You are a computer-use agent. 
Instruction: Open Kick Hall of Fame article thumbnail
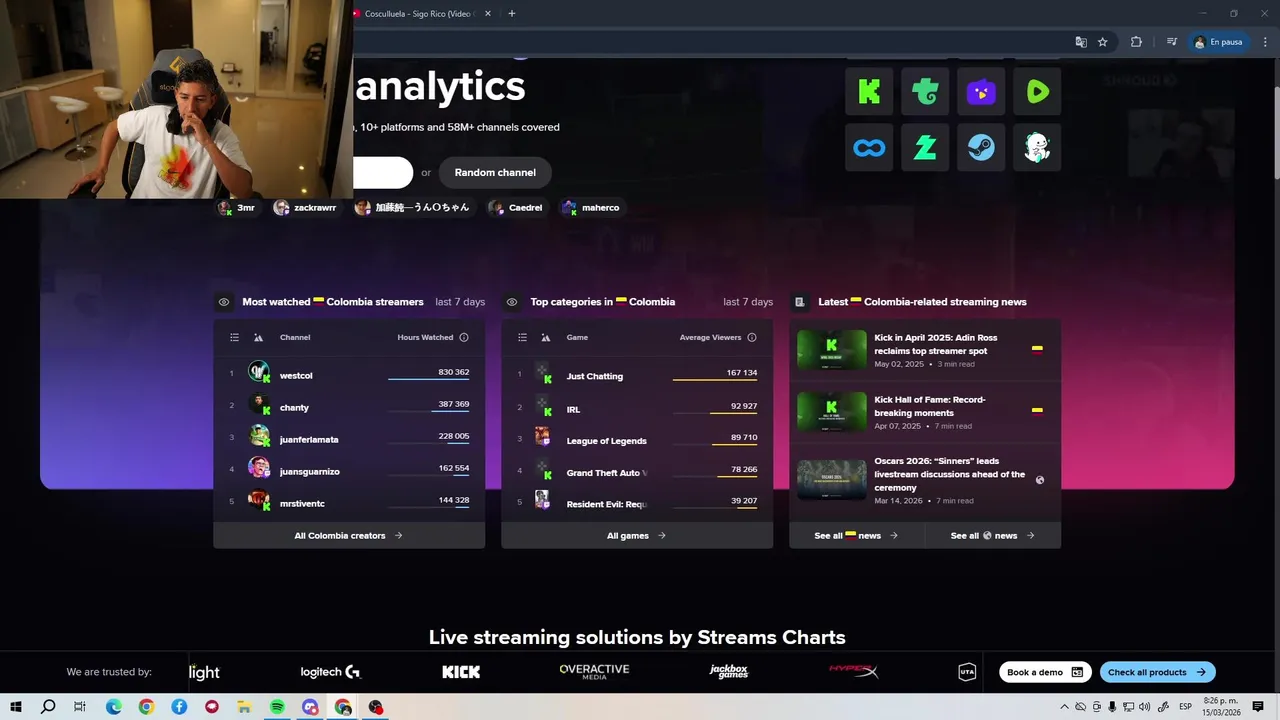pyautogui.click(x=832, y=412)
